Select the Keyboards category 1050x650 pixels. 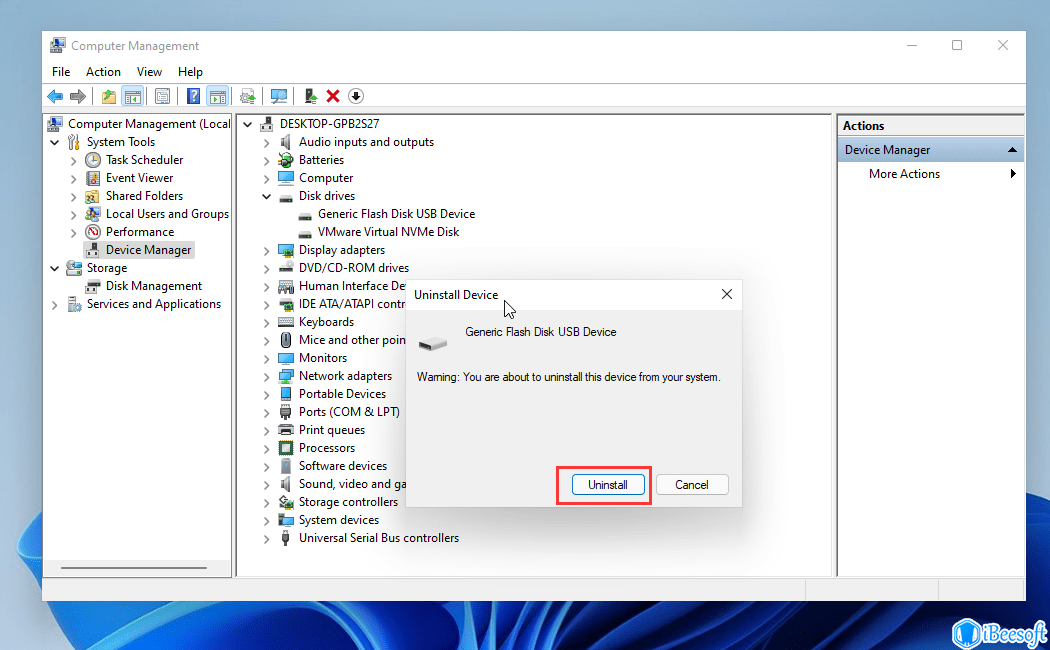coord(327,322)
